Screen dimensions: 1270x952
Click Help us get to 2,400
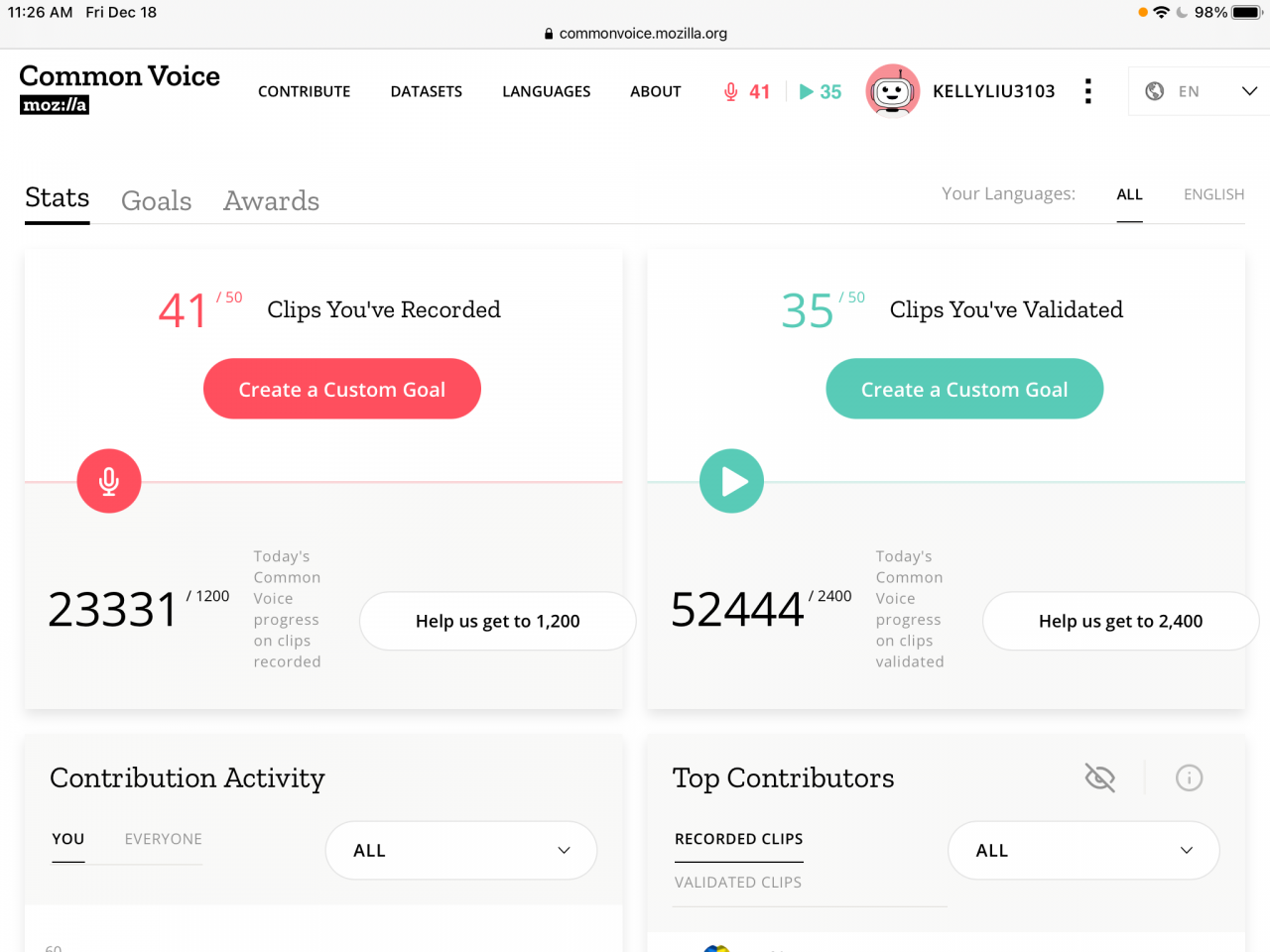[x=1120, y=621]
